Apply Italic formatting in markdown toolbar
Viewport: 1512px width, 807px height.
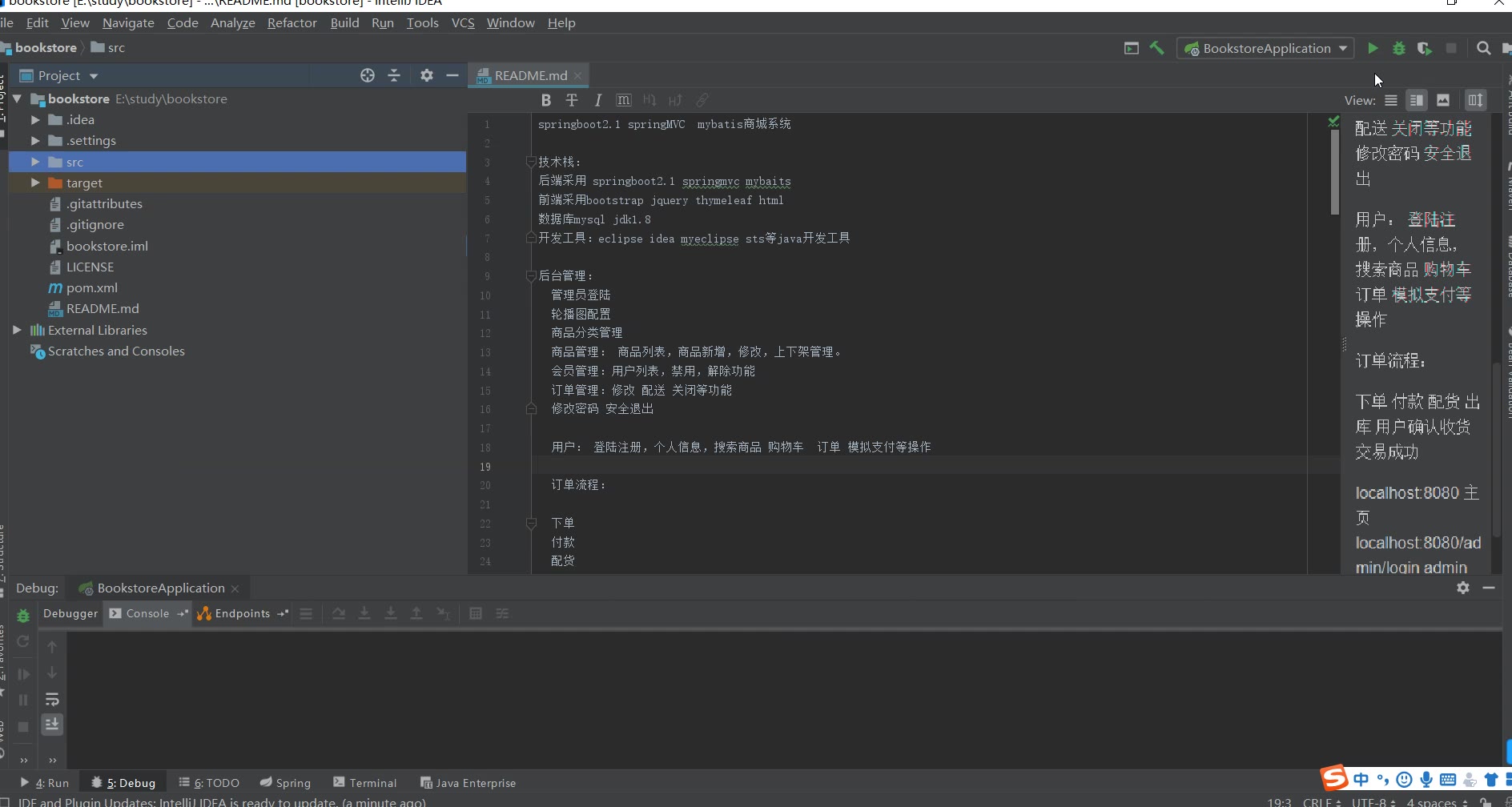[x=597, y=100]
